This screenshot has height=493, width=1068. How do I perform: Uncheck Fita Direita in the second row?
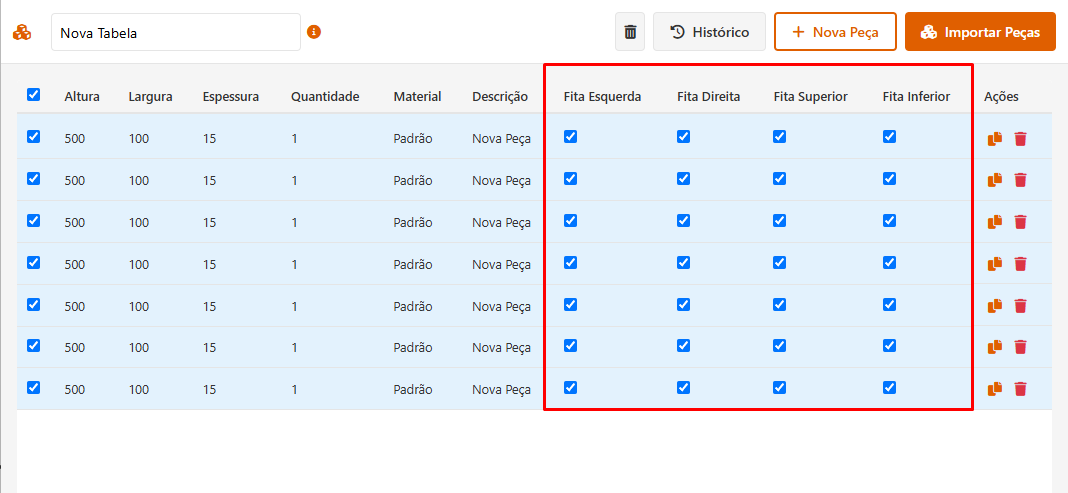[684, 179]
